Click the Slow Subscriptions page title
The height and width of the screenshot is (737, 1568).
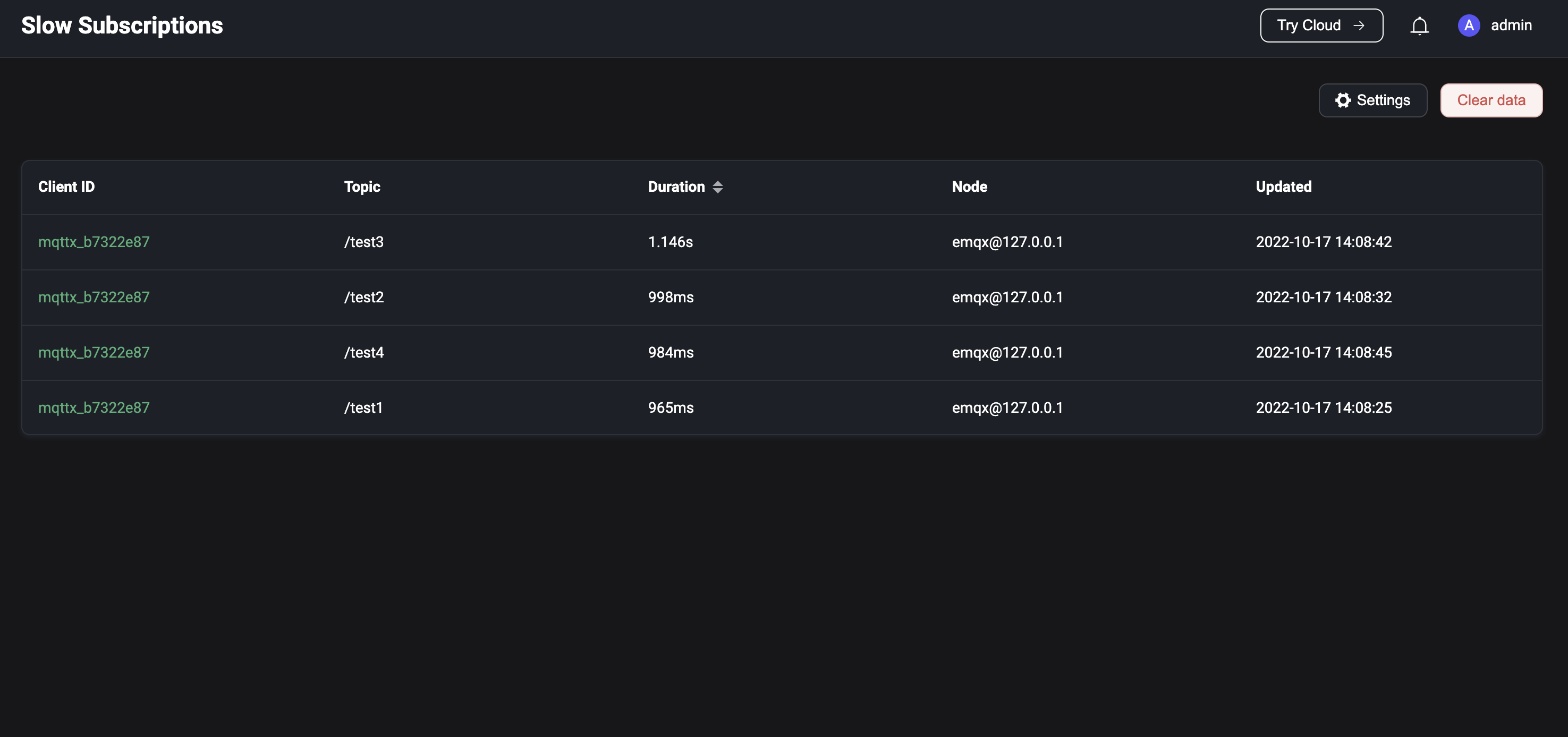pyautogui.click(x=122, y=26)
